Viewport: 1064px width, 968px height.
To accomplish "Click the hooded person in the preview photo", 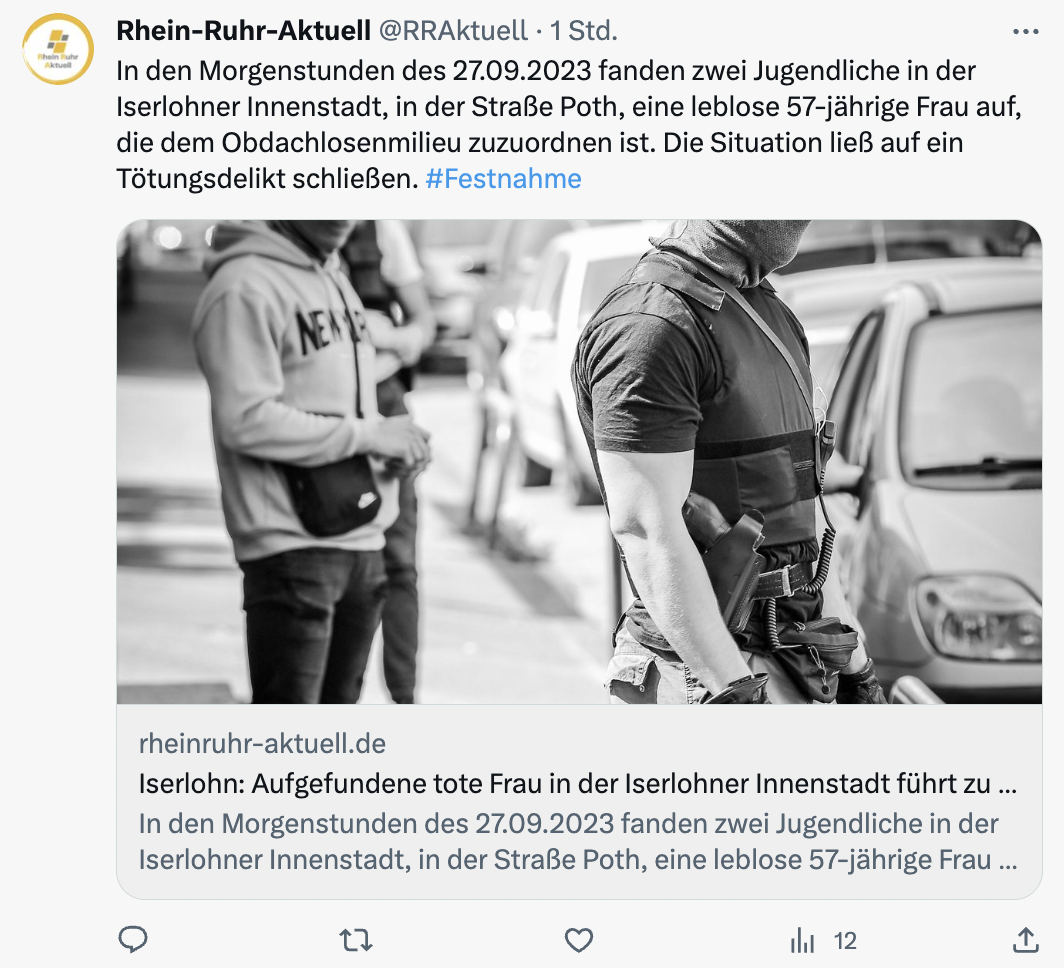I will pos(299,461).
